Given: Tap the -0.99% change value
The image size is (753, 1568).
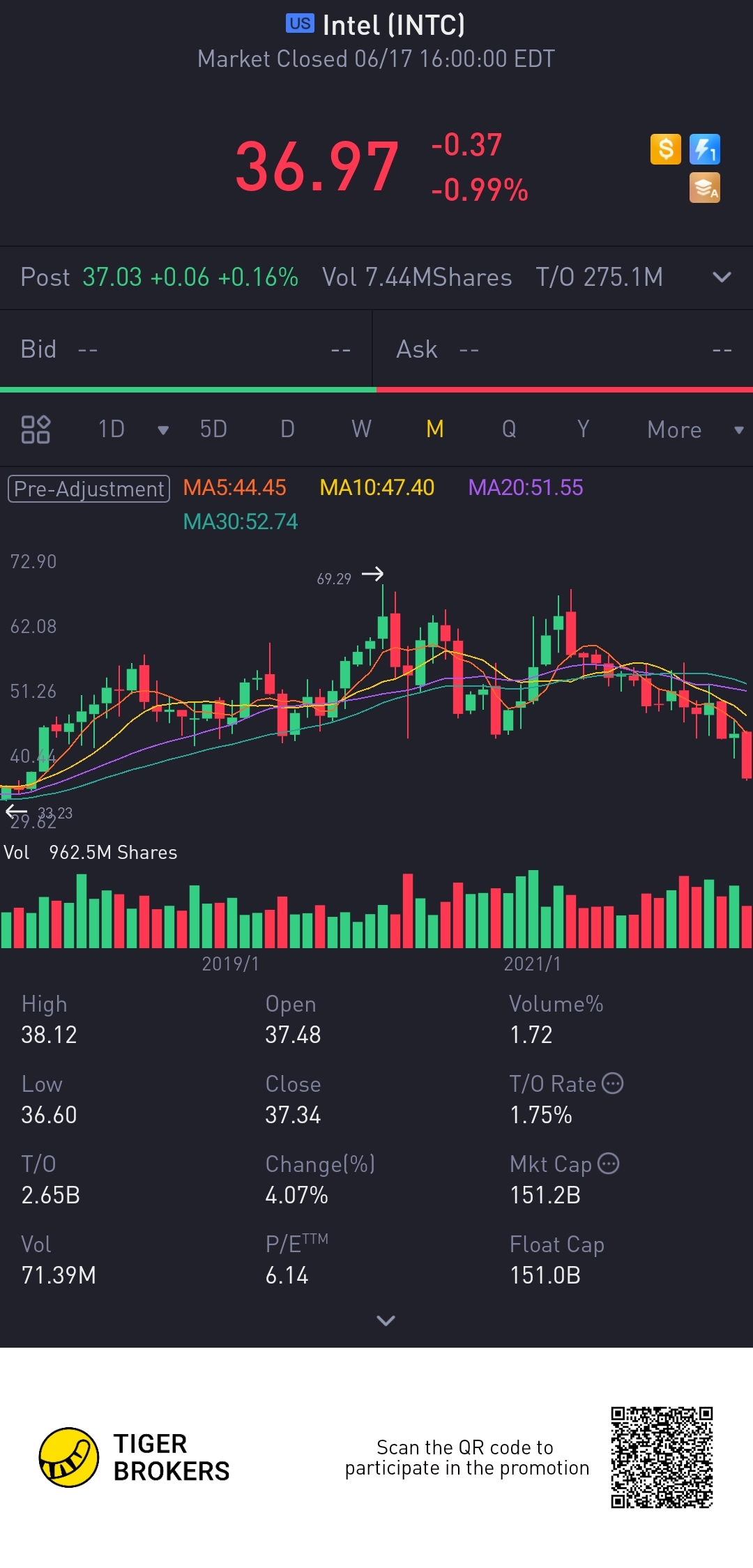Looking at the screenshot, I should [480, 190].
